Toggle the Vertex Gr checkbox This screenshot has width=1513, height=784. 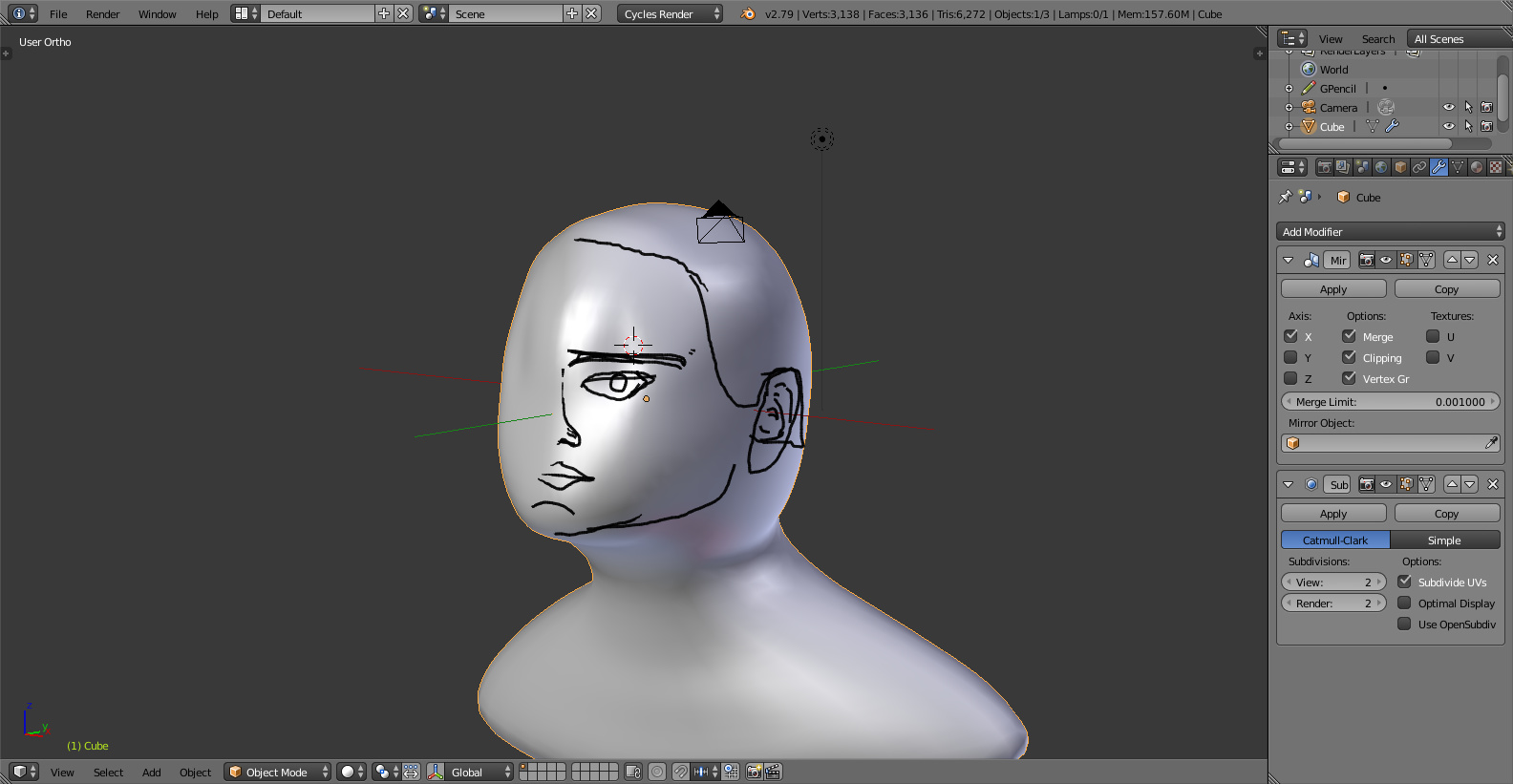pyautogui.click(x=1349, y=378)
